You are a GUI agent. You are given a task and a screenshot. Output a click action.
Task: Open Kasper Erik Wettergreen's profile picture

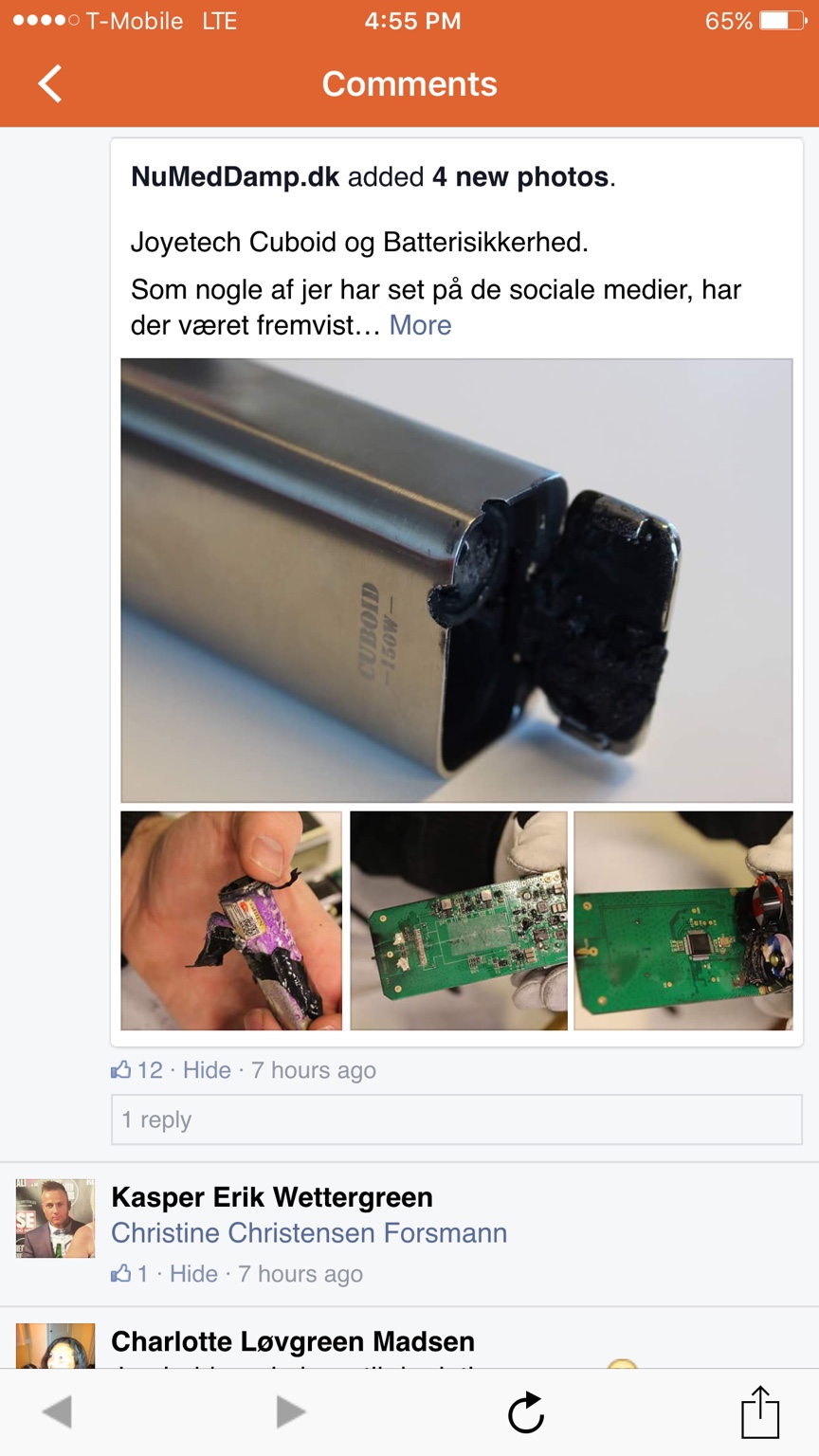click(55, 1218)
